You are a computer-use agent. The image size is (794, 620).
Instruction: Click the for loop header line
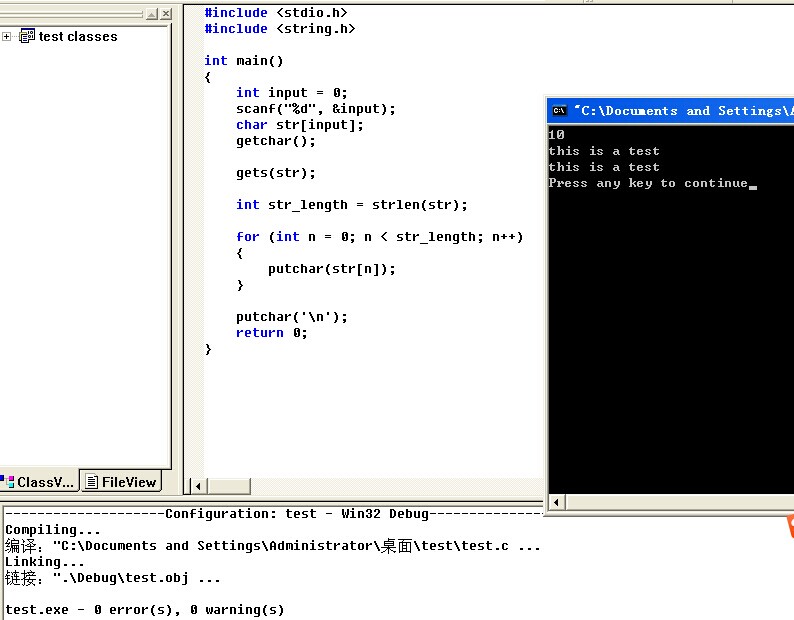point(379,237)
